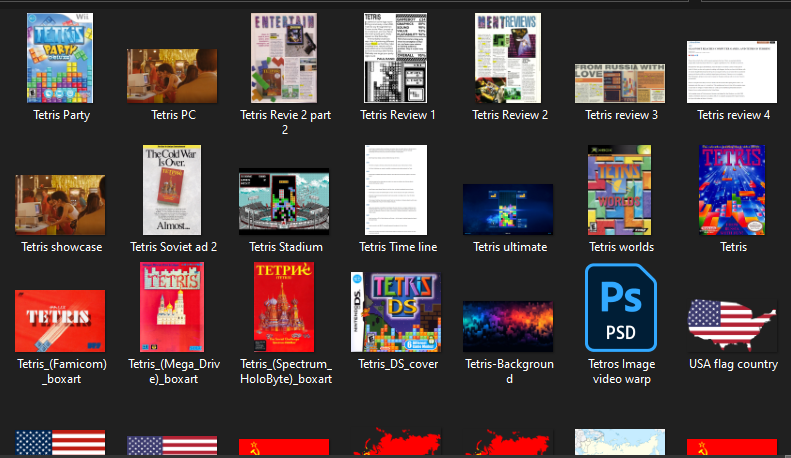Image resolution: width=791 pixels, height=458 pixels.
Task: Select Tetris Spectrum HoloByte boxart thumbnail
Action: pyautogui.click(x=284, y=307)
